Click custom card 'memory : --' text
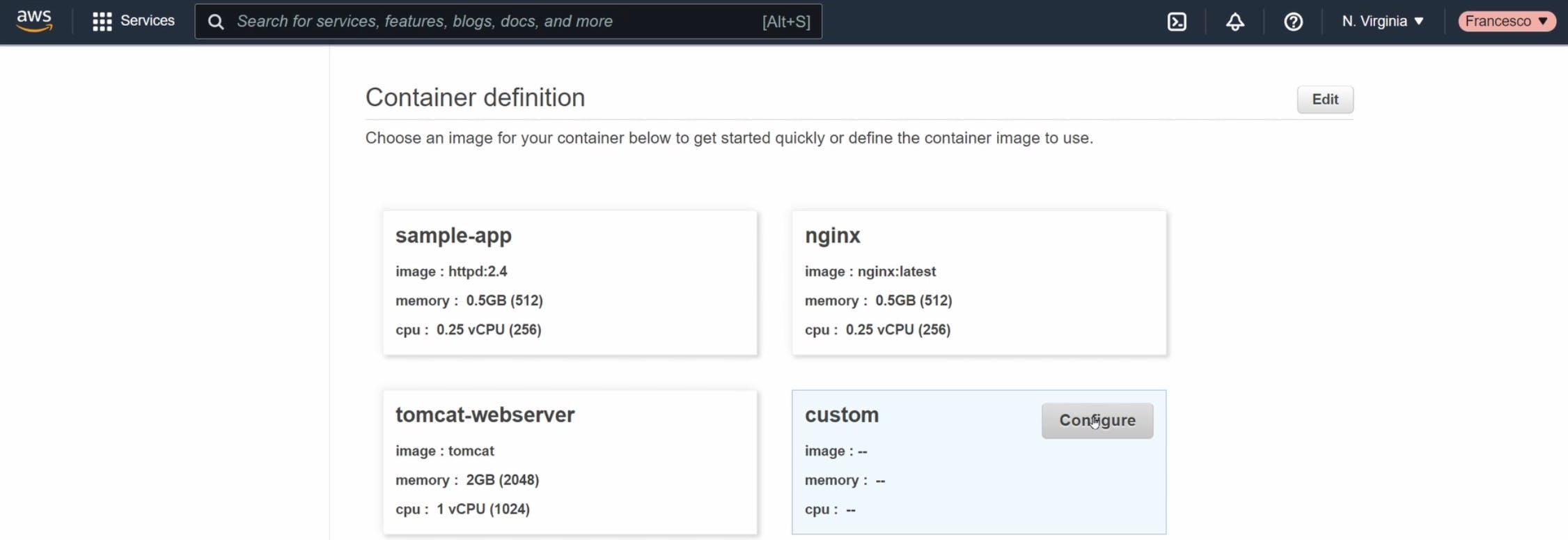 (x=845, y=480)
